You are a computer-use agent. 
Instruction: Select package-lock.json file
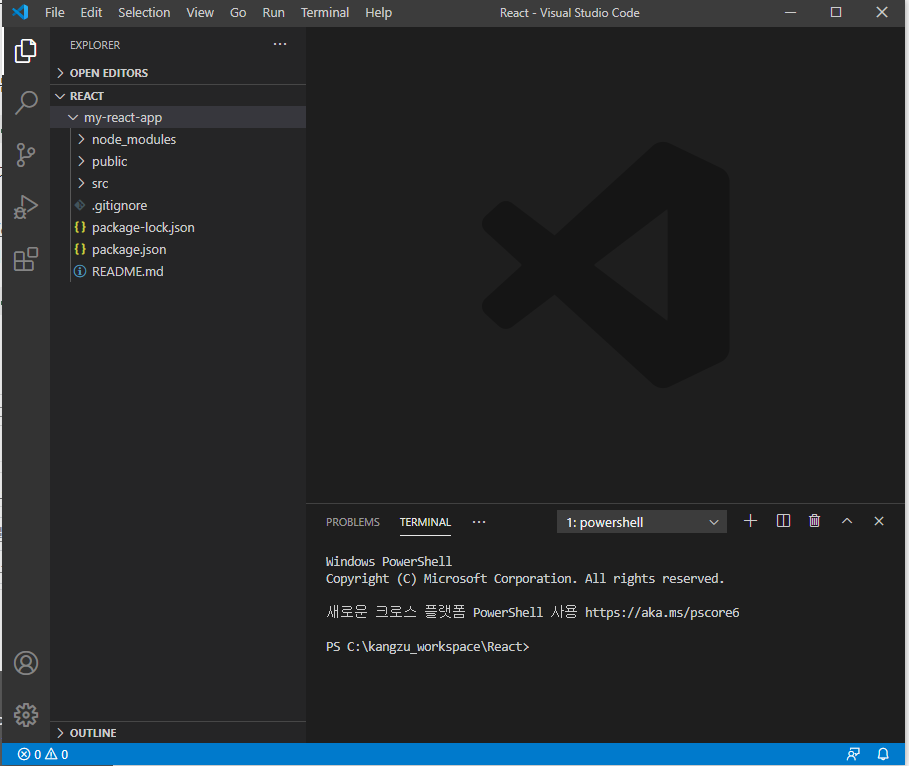click(x=178, y=227)
